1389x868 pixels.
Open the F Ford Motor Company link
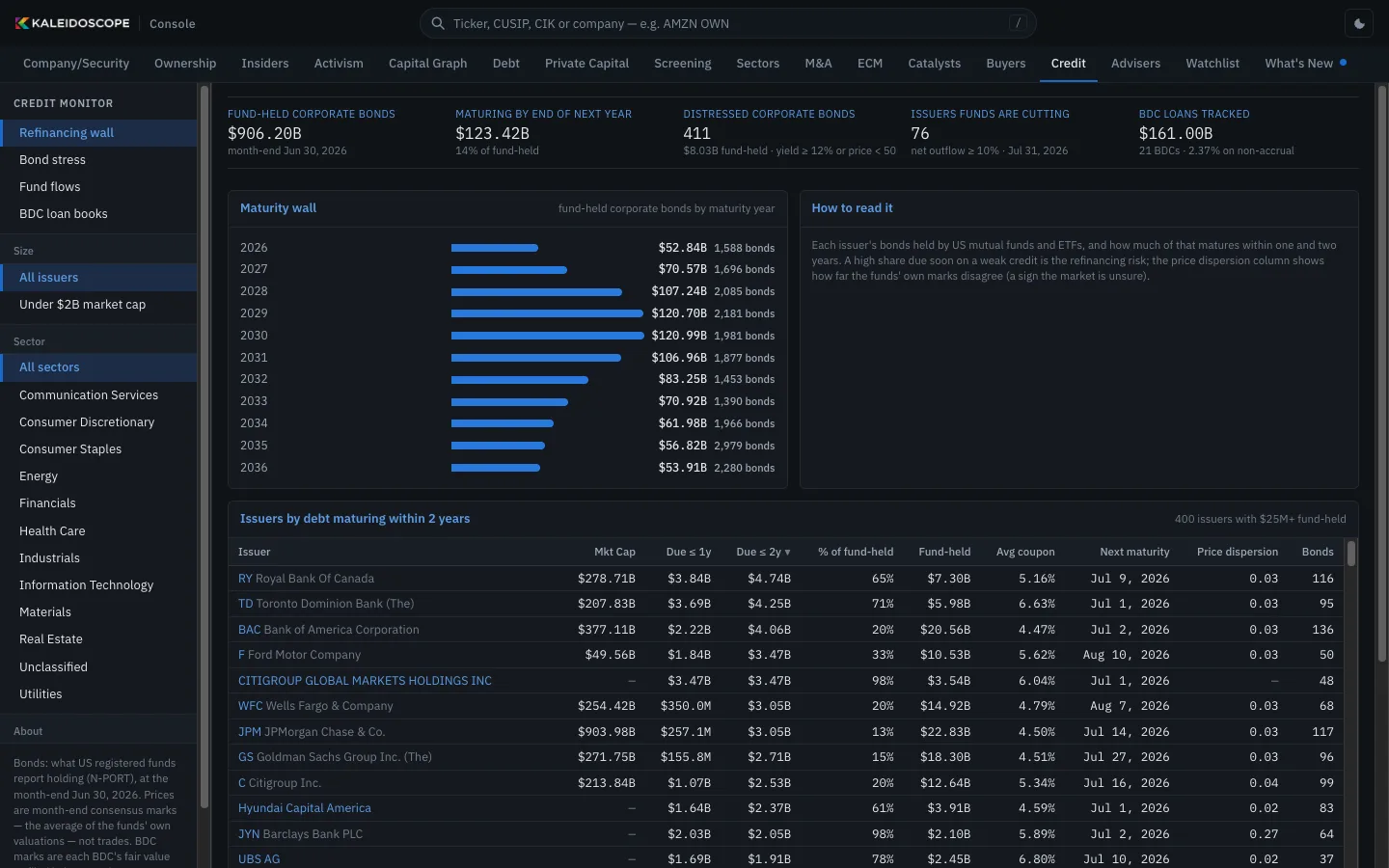[x=299, y=655]
